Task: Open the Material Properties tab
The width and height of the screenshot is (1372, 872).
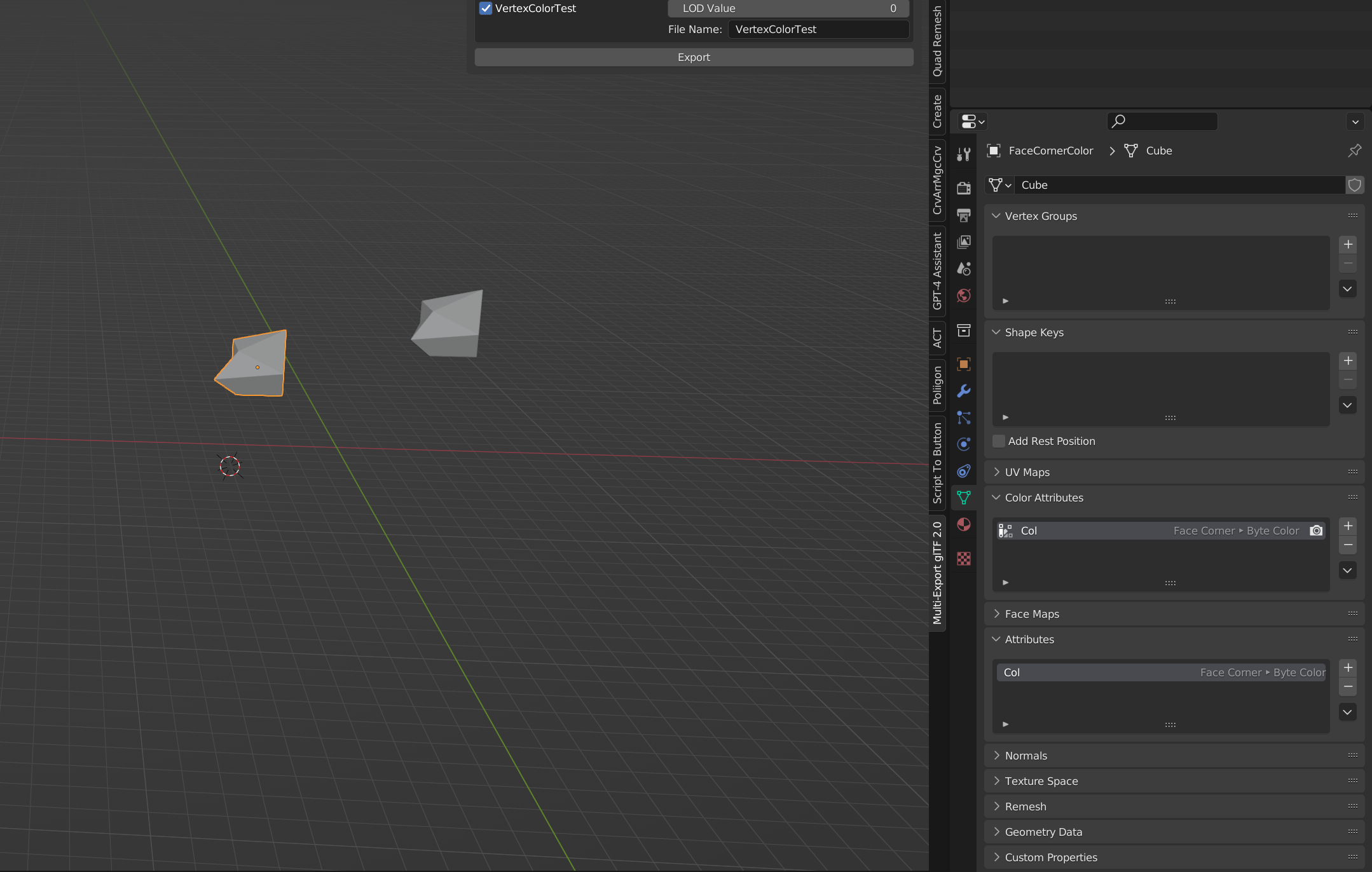Action: click(964, 524)
